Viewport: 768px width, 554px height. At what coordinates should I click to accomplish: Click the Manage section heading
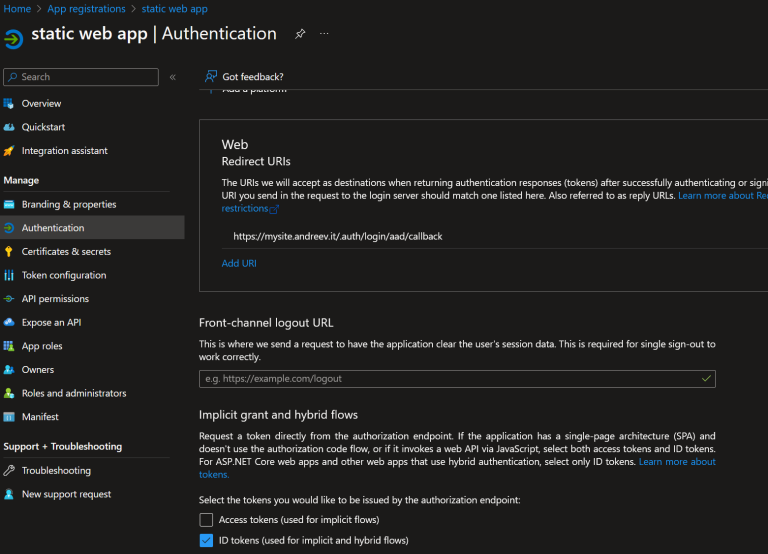(21, 180)
